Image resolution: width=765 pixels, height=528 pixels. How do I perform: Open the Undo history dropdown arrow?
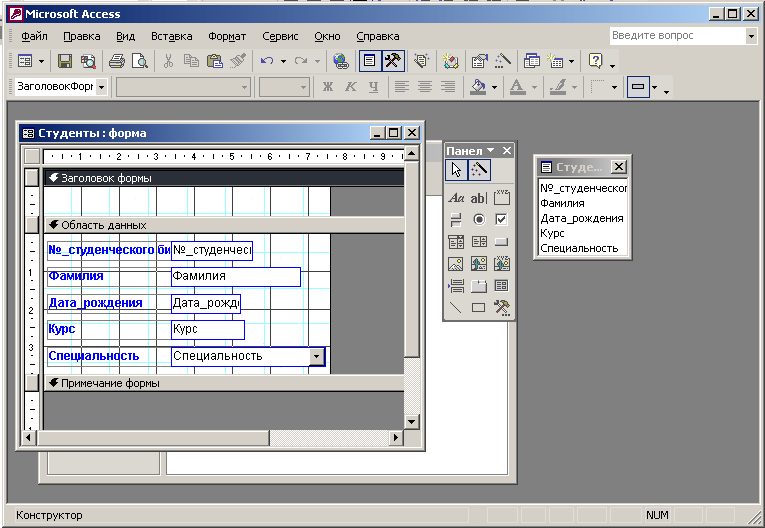coord(283,61)
